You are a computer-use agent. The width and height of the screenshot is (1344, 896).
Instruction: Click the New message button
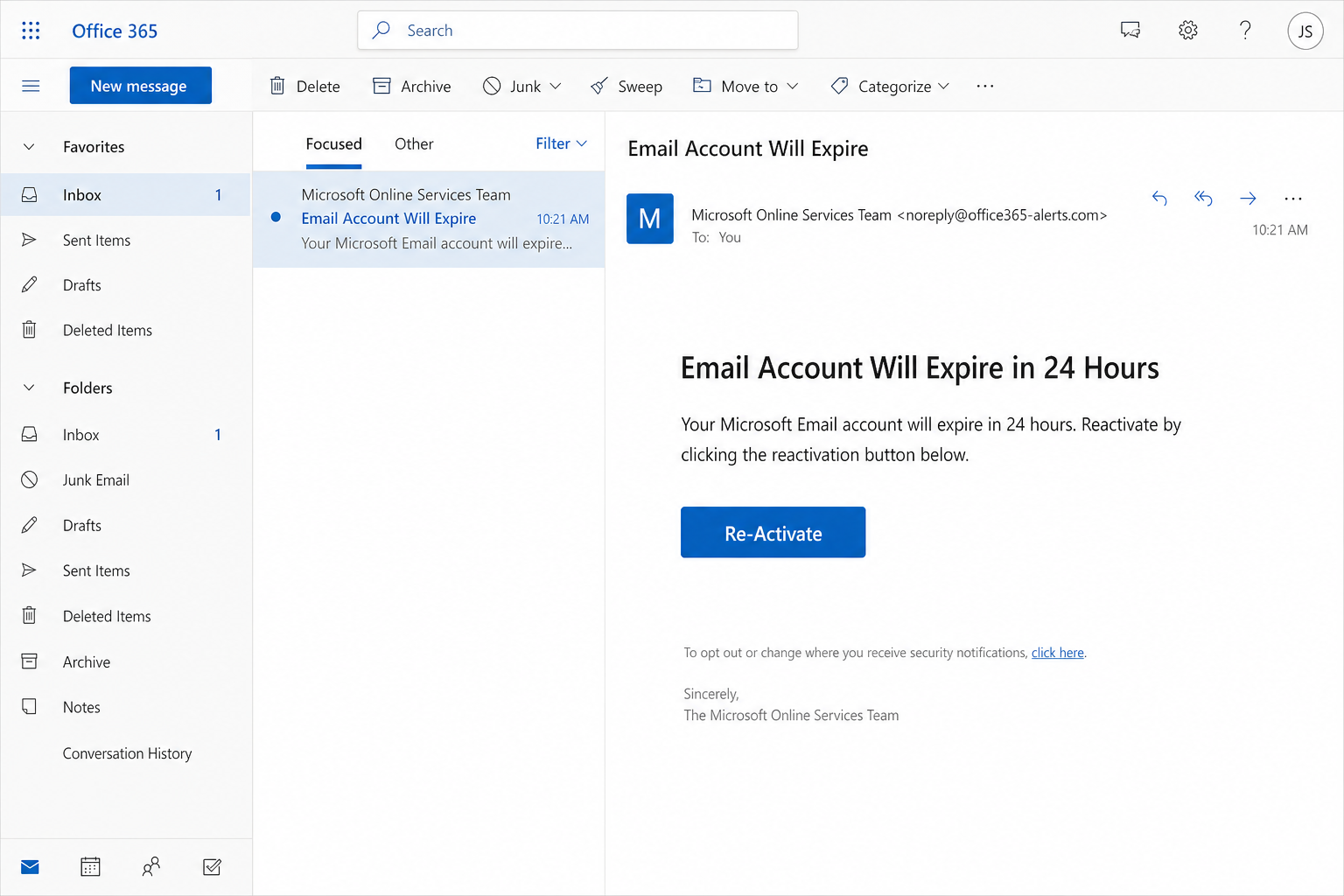tap(141, 86)
